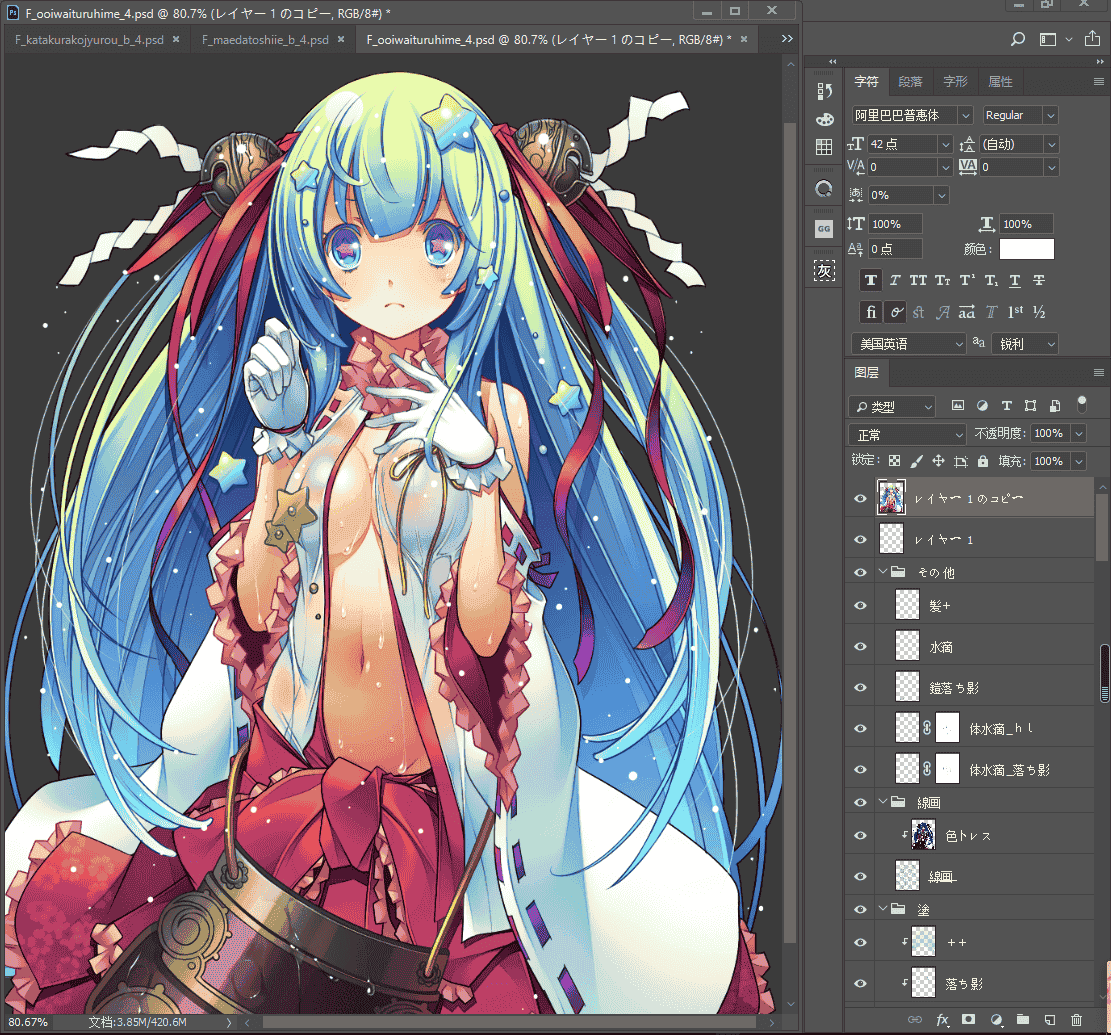1111x1035 pixels.
Task: Lock all with padlock icon
Action: point(983,461)
